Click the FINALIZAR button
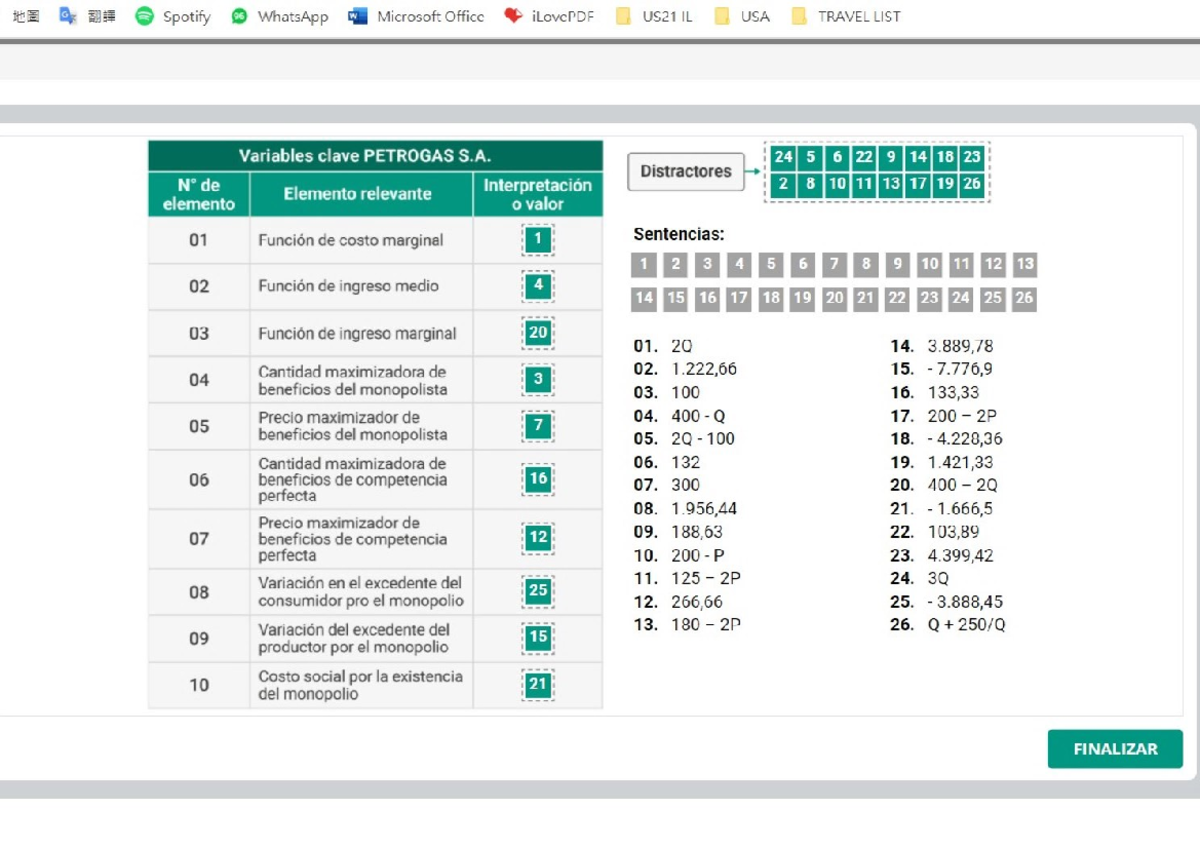Viewport: 1200px width, 848px height. pyautogui.click(x=1115, y=749)
